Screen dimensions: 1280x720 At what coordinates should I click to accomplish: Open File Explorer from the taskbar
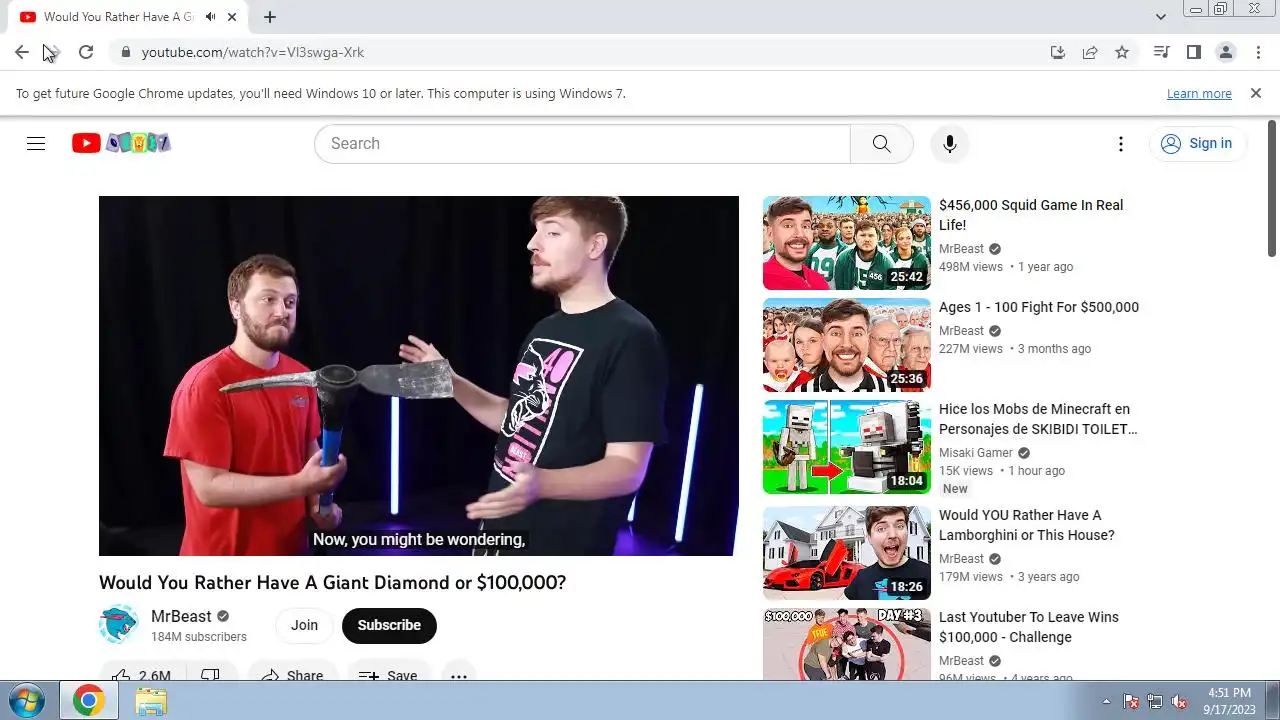pos(151,701)
